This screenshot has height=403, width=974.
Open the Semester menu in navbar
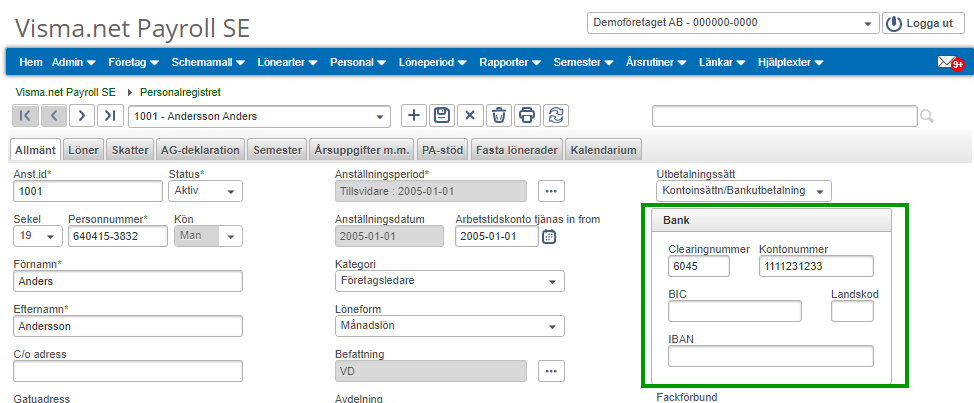tap(584, 62)
